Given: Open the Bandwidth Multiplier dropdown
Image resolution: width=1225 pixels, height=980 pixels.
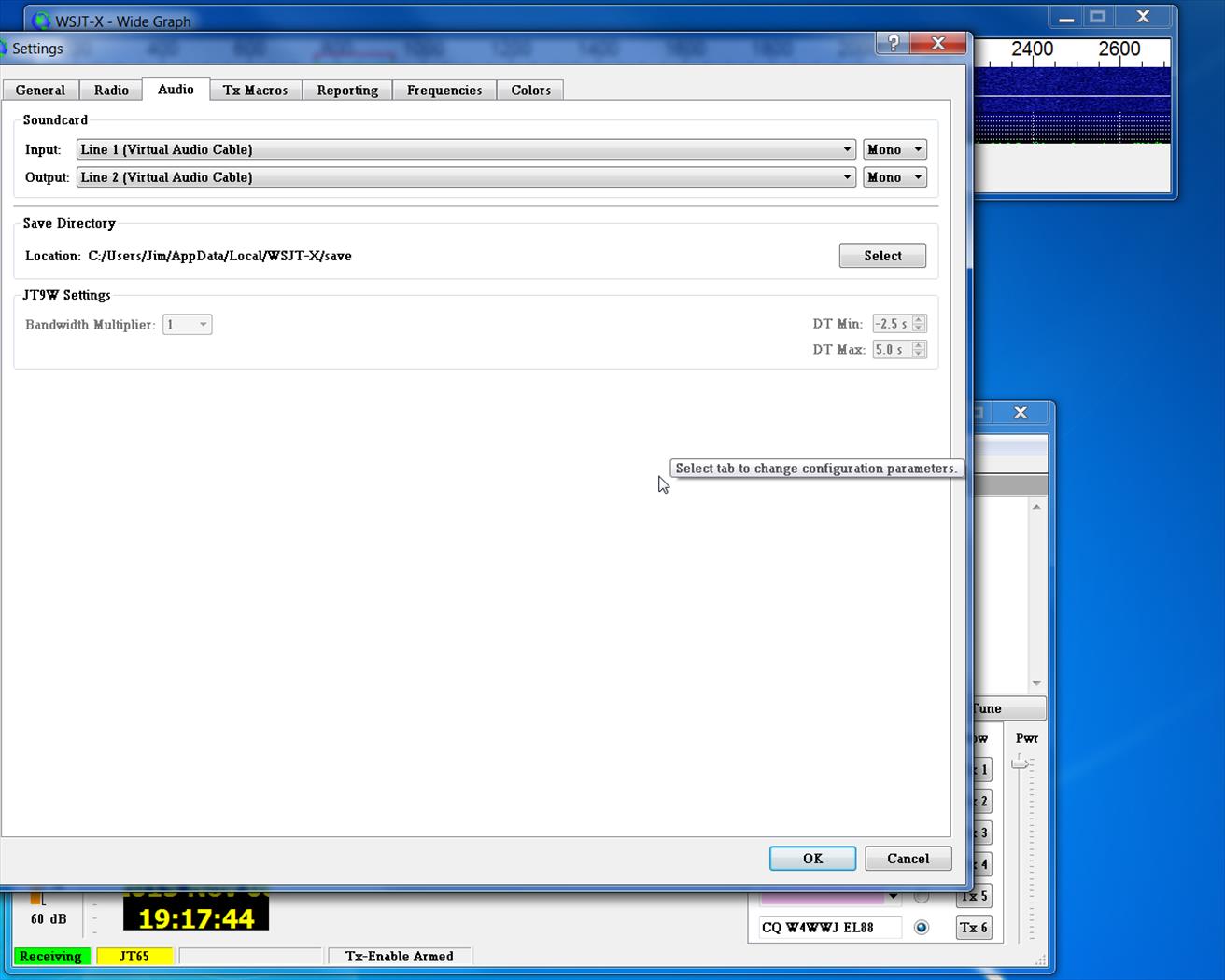Looking at the screenshot, I should coord(188,325).
